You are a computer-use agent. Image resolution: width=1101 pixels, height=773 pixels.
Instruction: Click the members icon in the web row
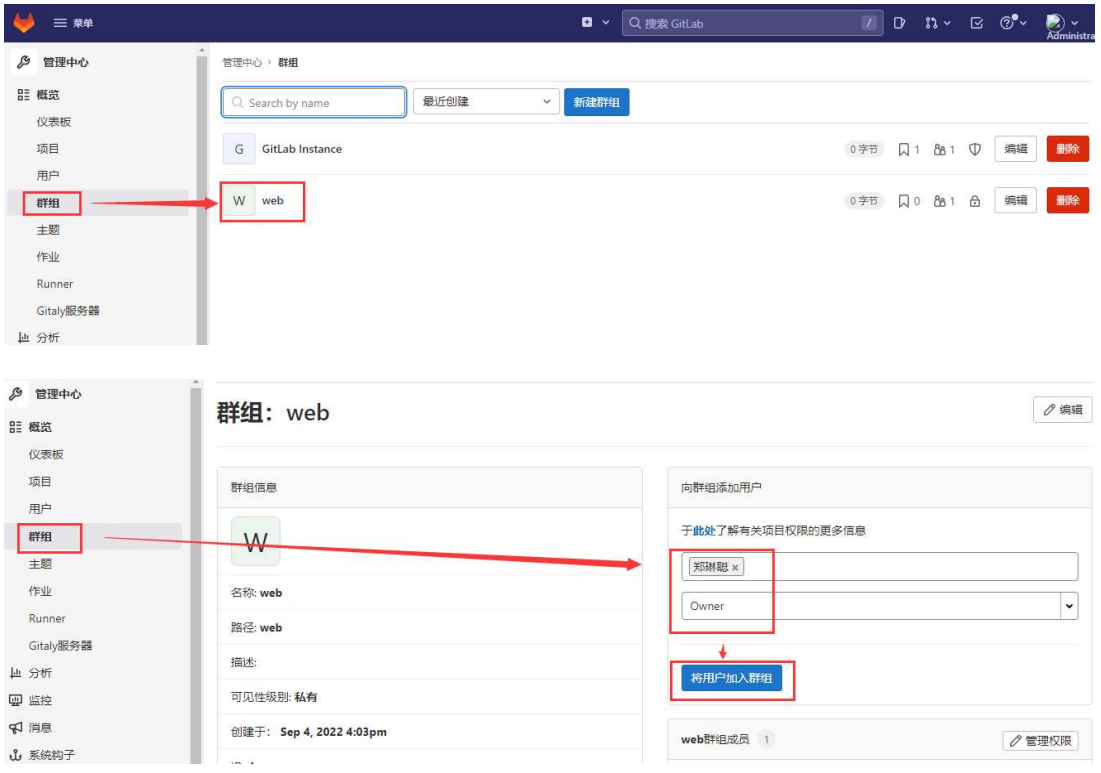(940, 201)
